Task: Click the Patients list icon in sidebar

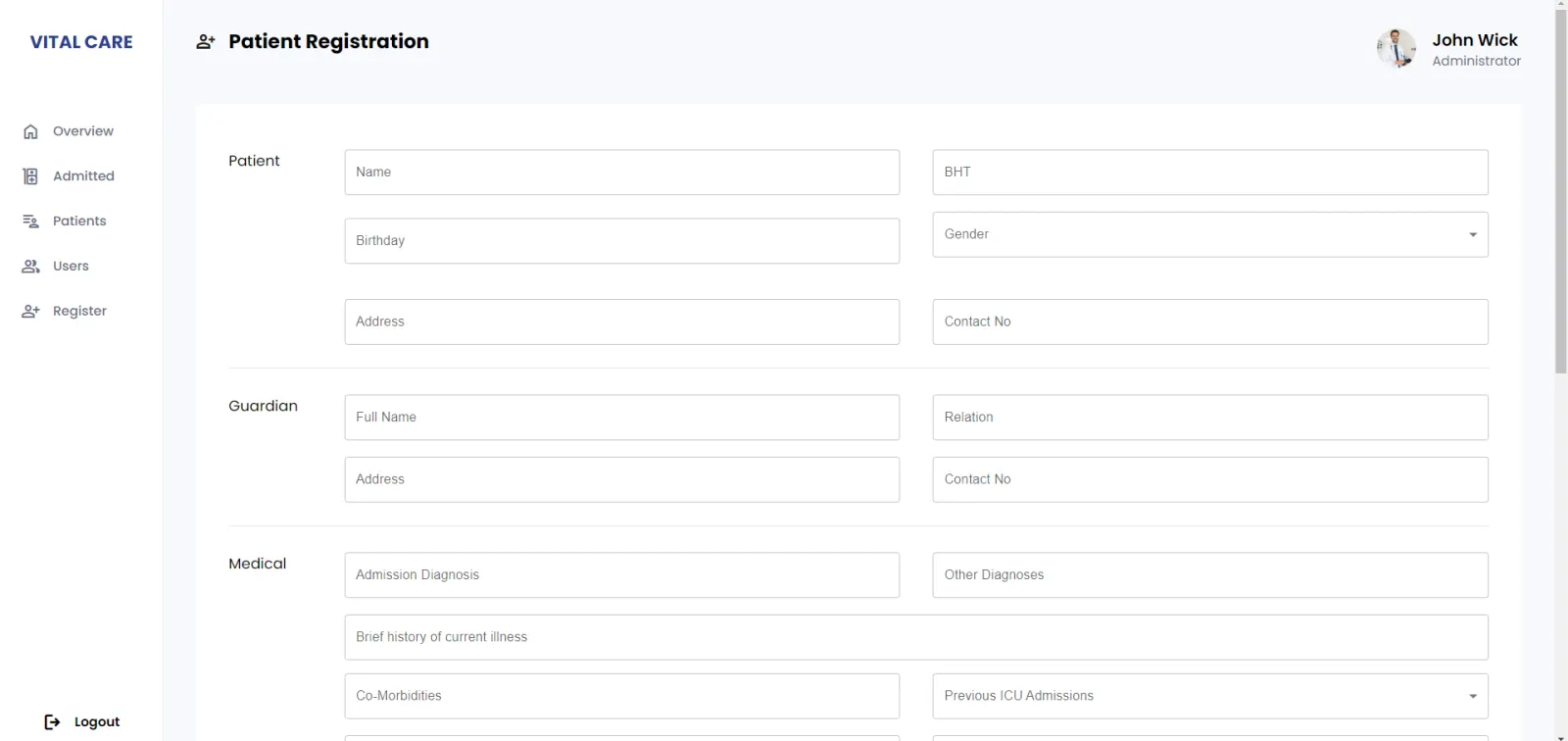Action: 30,222
